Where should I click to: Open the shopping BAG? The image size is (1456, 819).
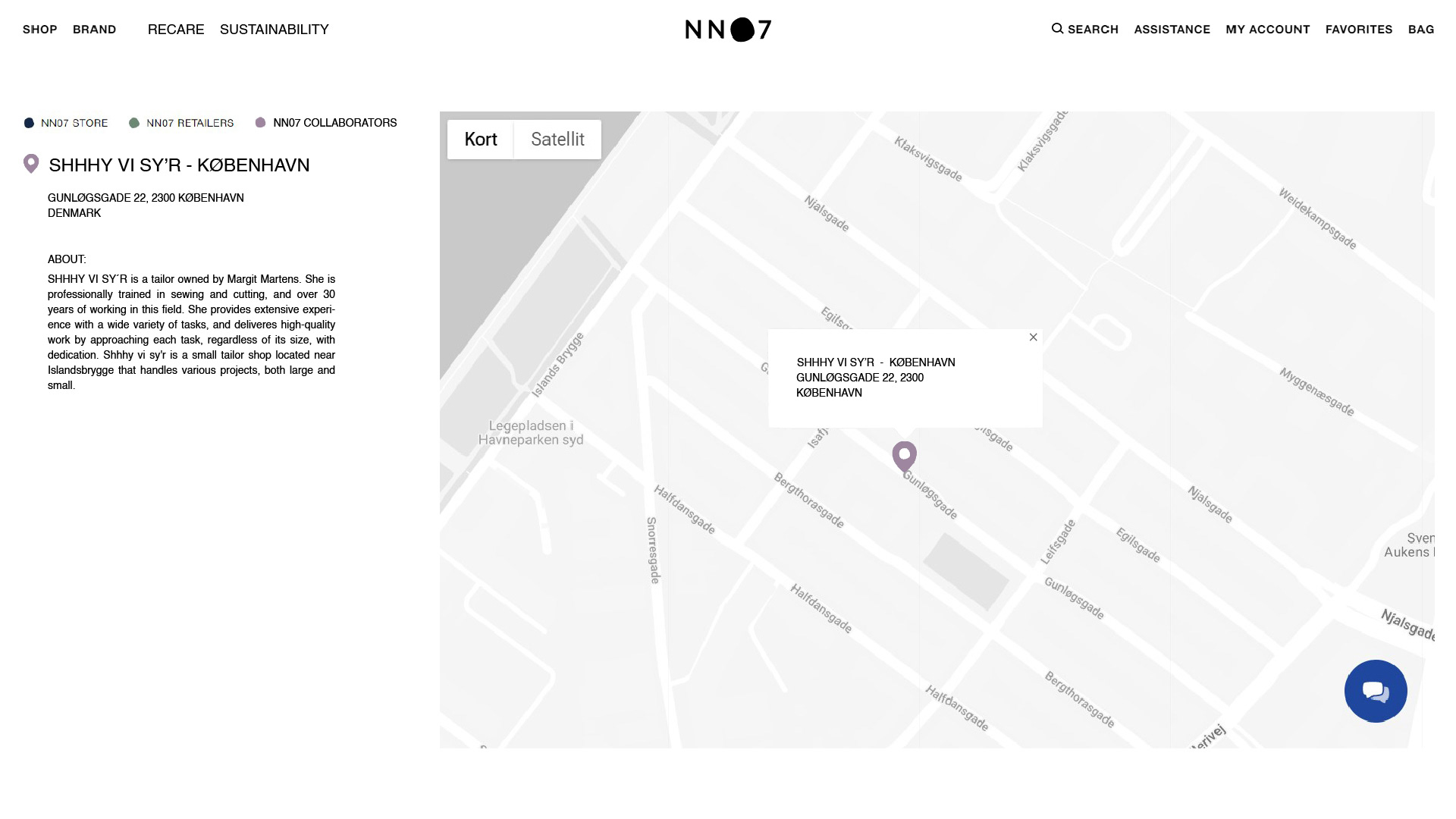click(1420, 30)
